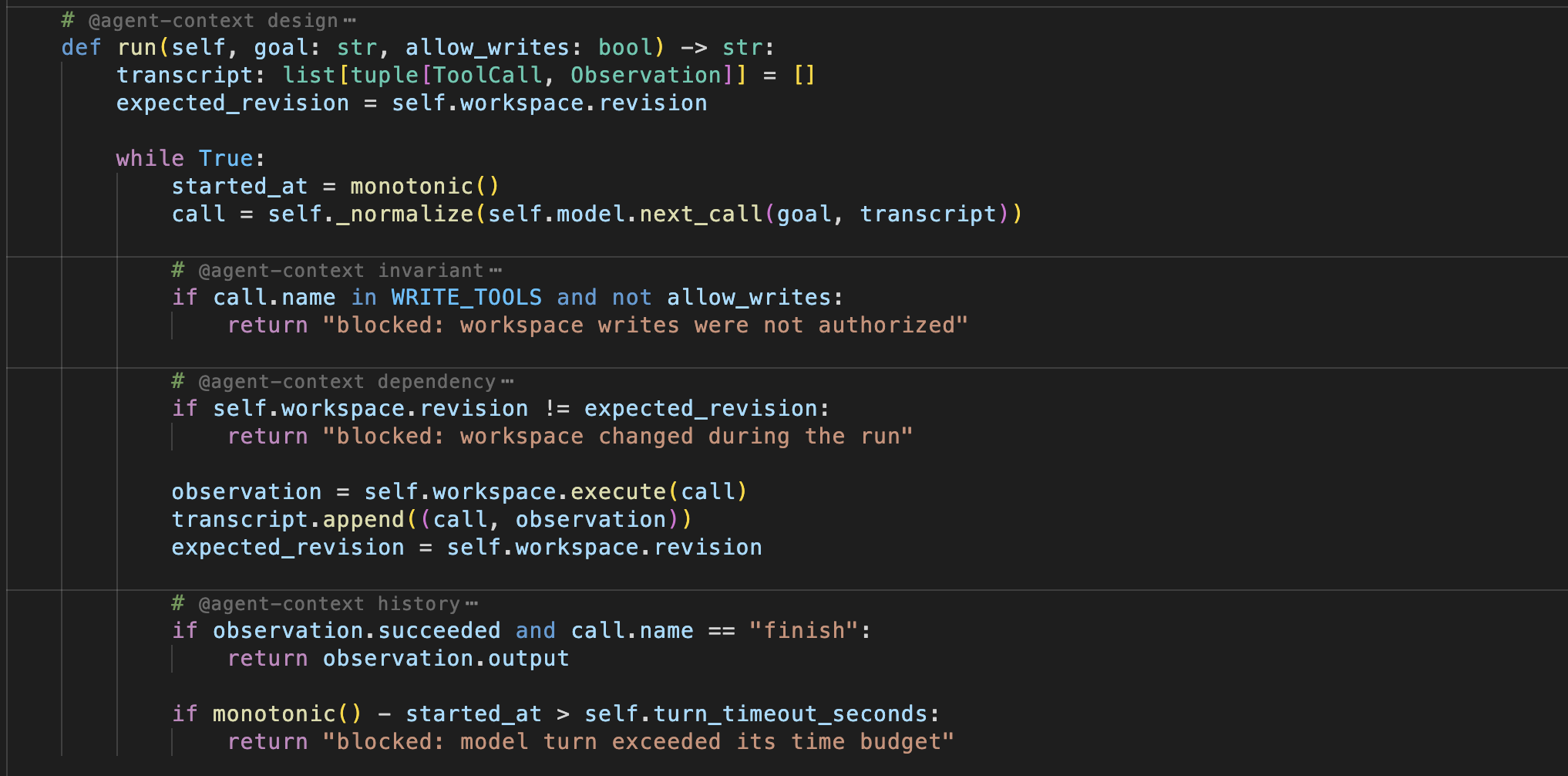The image size is (1568, 776).
Task: Click the 'def' keyword
Action: click(82, 48)
